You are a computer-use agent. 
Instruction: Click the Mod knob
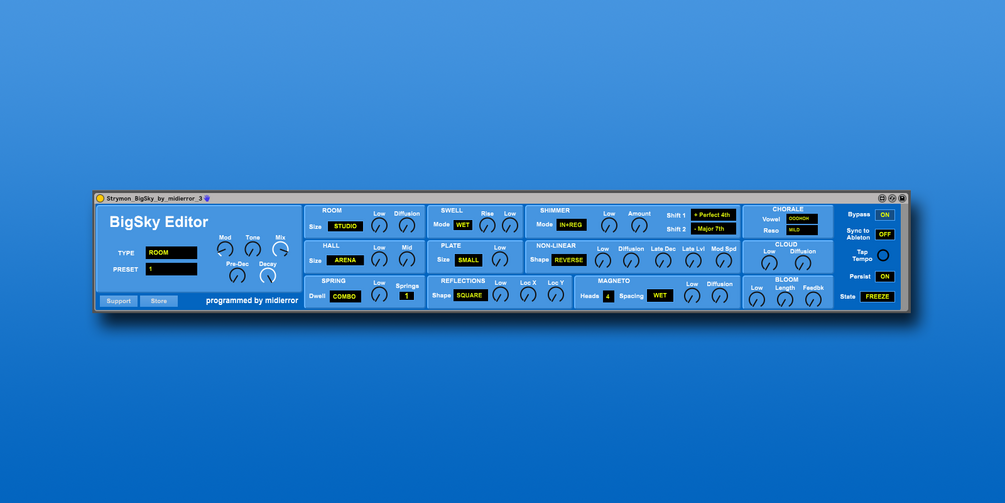coord(225,249)
